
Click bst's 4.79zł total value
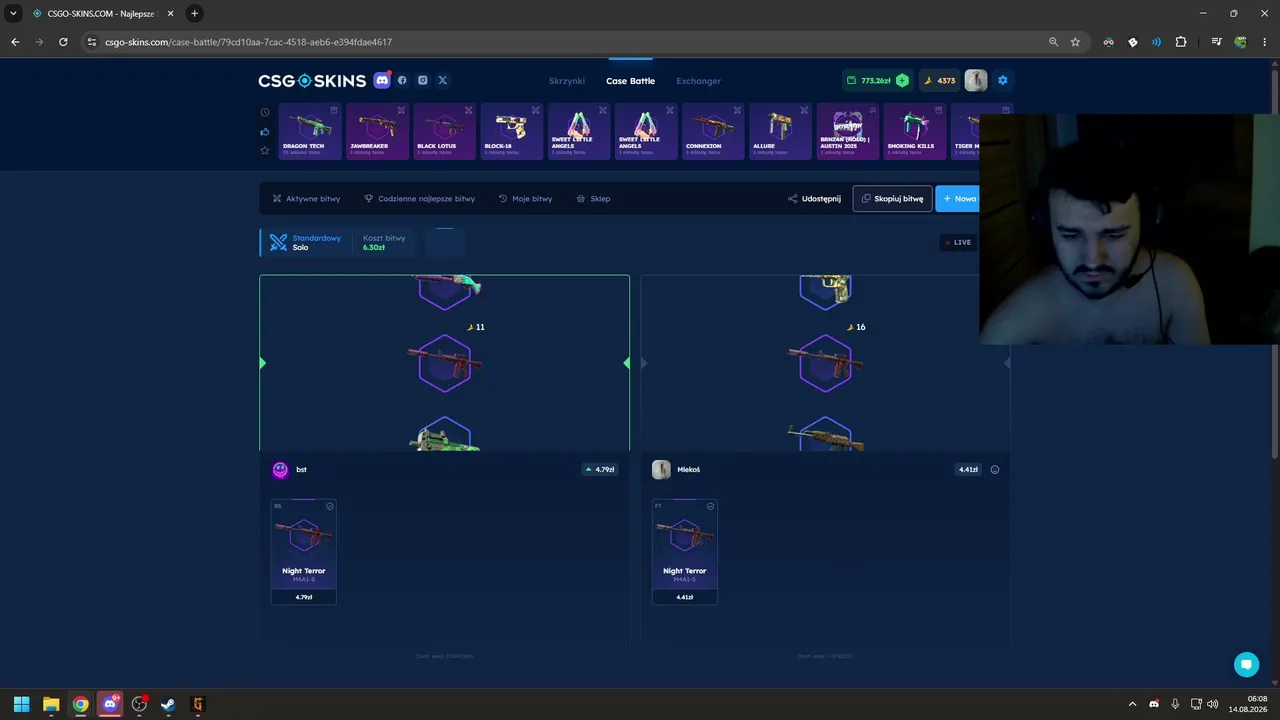[600, 469]
